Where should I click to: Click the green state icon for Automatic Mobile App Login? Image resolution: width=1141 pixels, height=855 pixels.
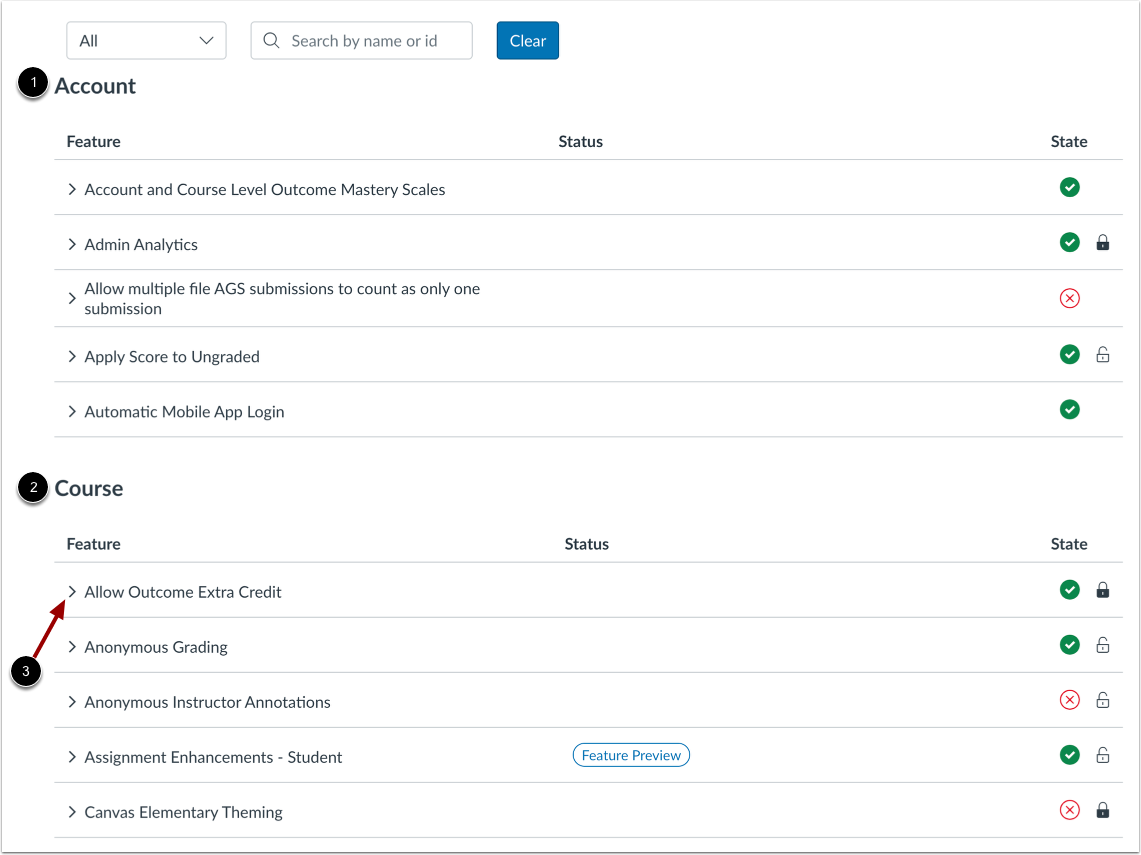pyautogui.click(x=1069, y=409)
